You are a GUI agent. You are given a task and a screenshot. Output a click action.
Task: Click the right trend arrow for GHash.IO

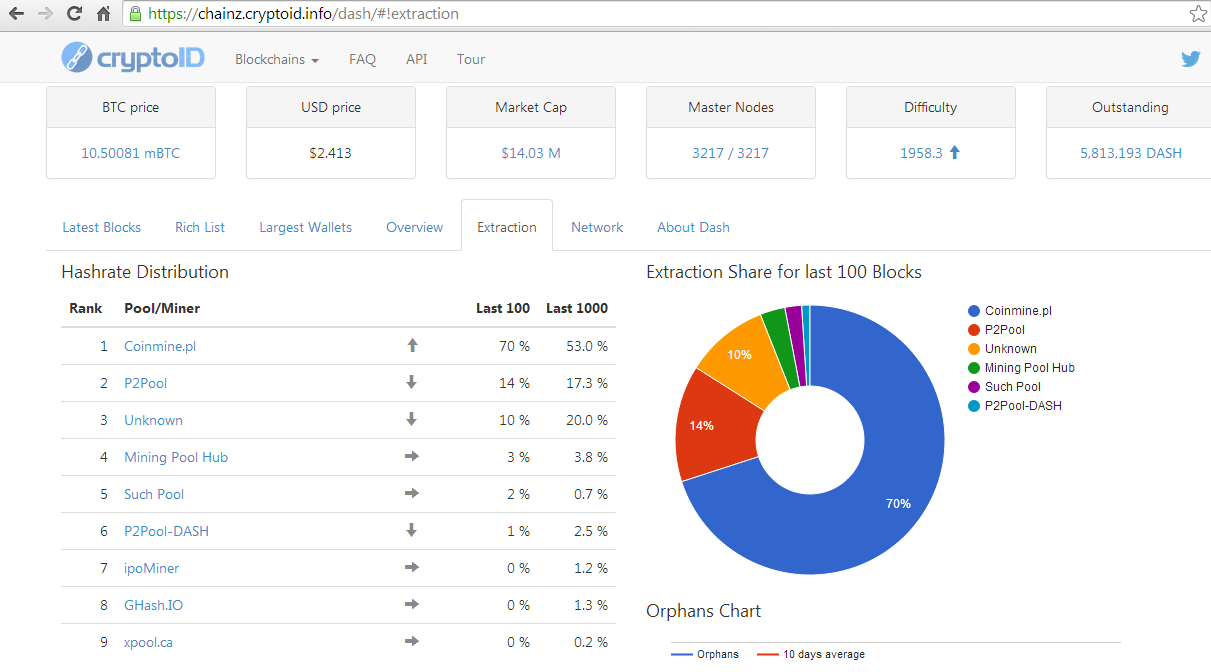[411, 604]
